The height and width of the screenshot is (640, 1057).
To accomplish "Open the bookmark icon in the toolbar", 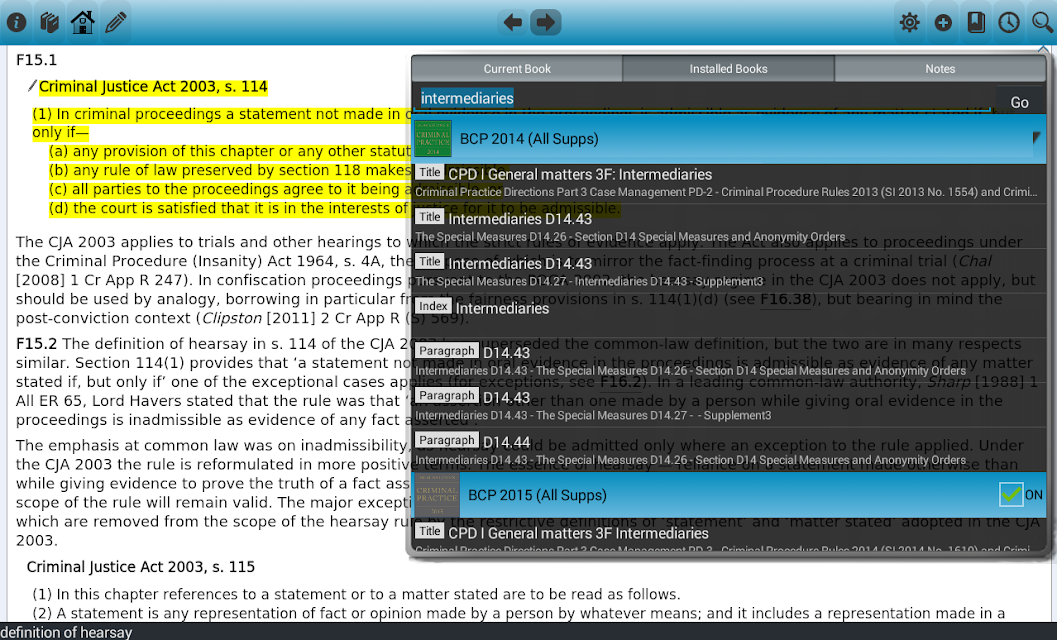I will point(975,22).
